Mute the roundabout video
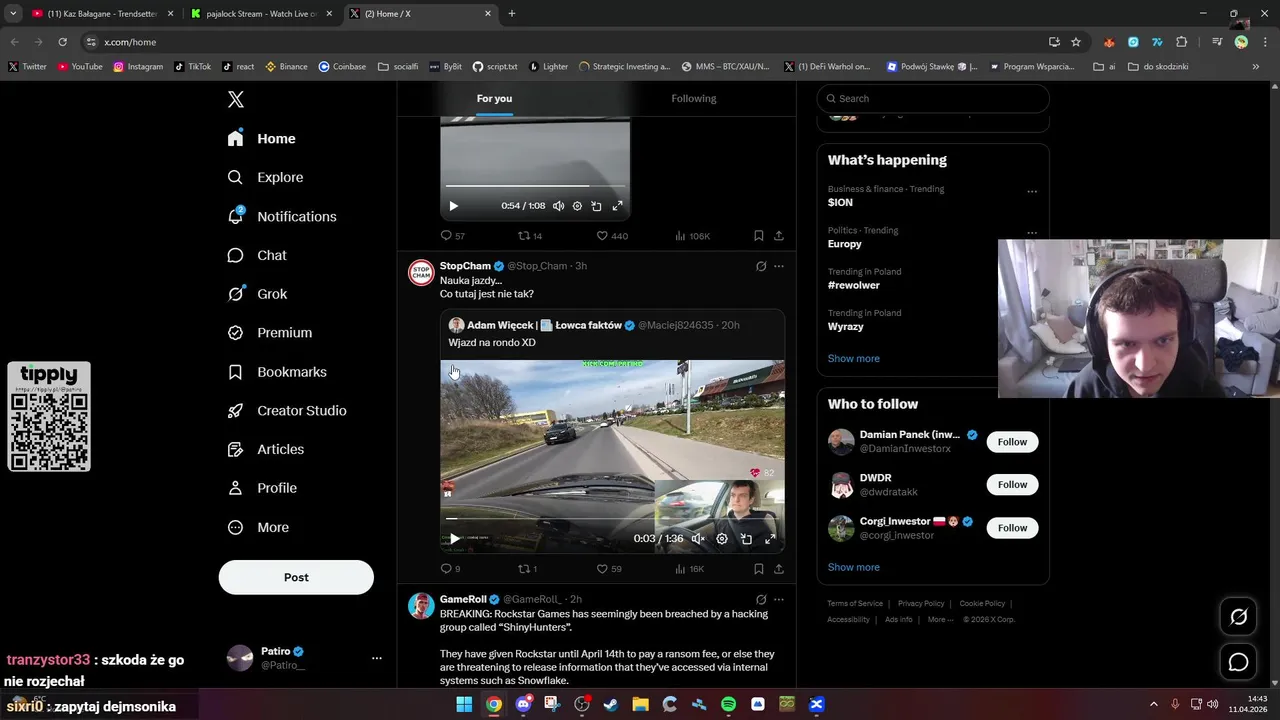Image resolution: width=1280 pixels, height=720 pixels. click(697, 539)
